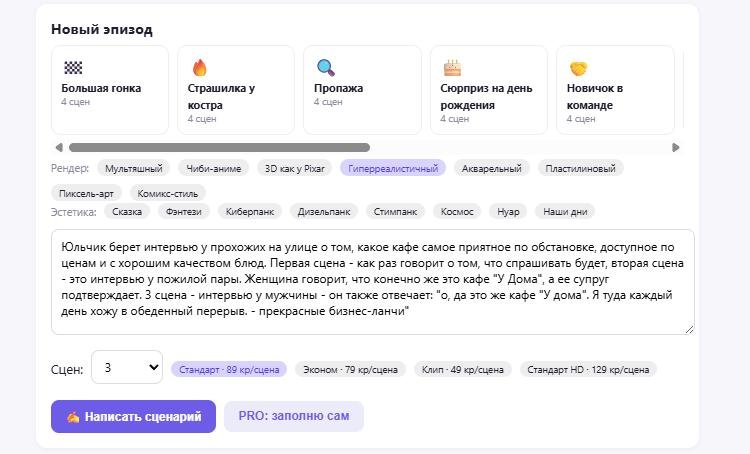This screenshot has height=454, width=750.
Task: Select Стимпанк aesthetic
Action: coord(395,211)
